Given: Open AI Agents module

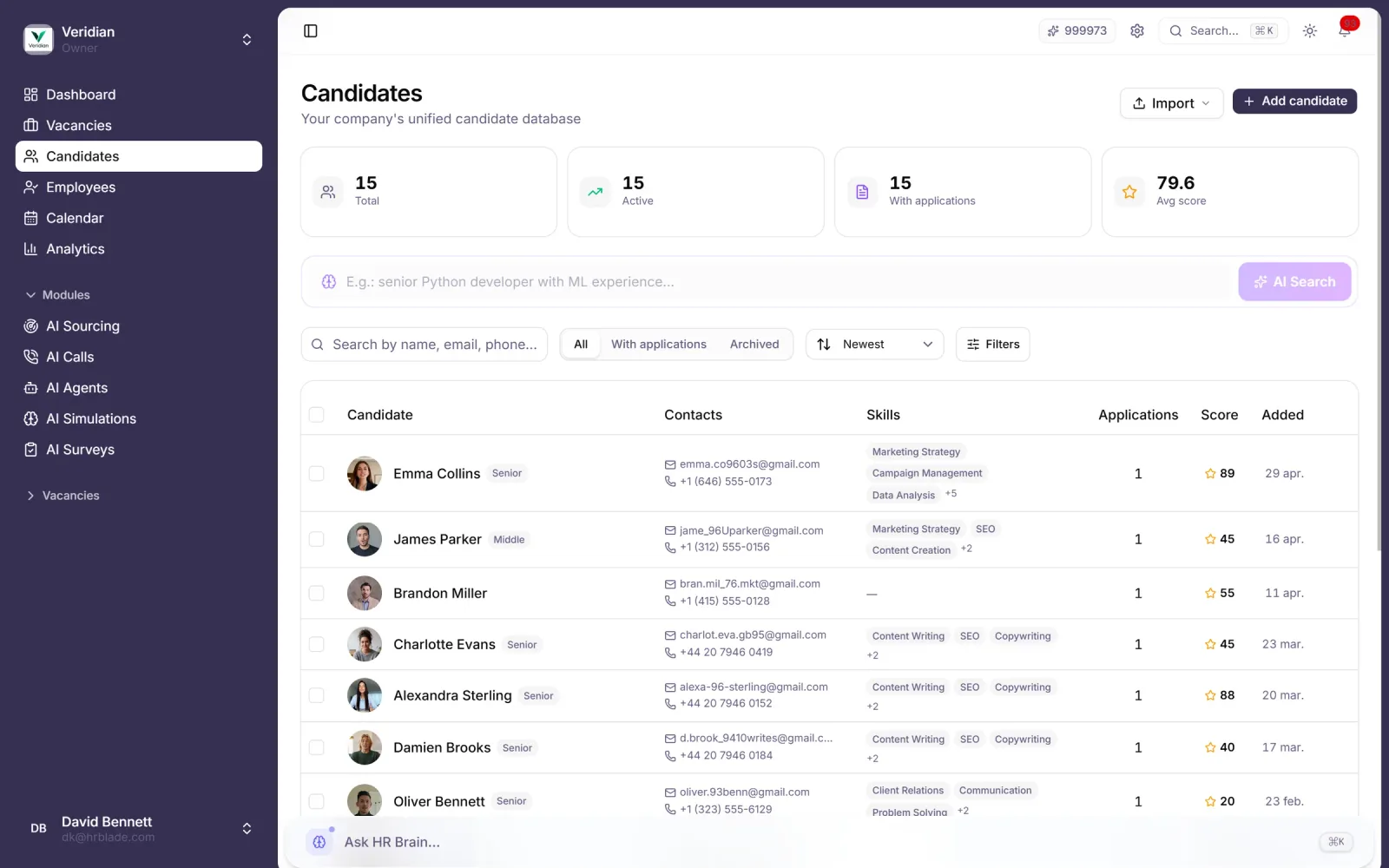Looking at the screenshot, I should 139,388.
